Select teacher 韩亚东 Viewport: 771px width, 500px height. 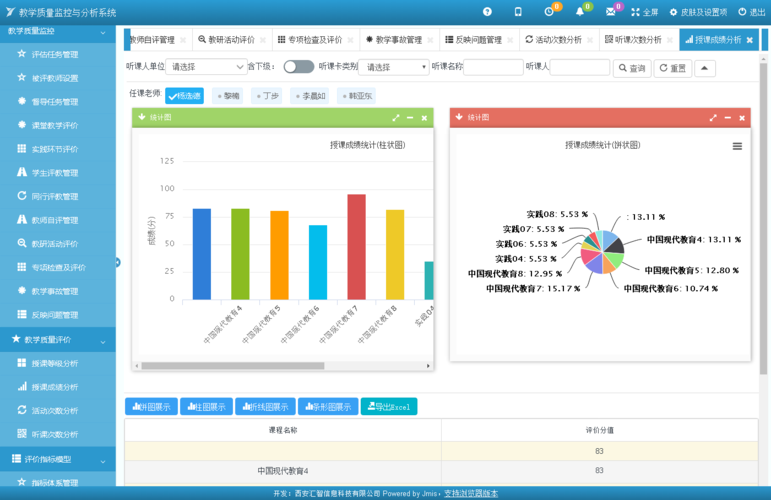[x=356, y=96]
